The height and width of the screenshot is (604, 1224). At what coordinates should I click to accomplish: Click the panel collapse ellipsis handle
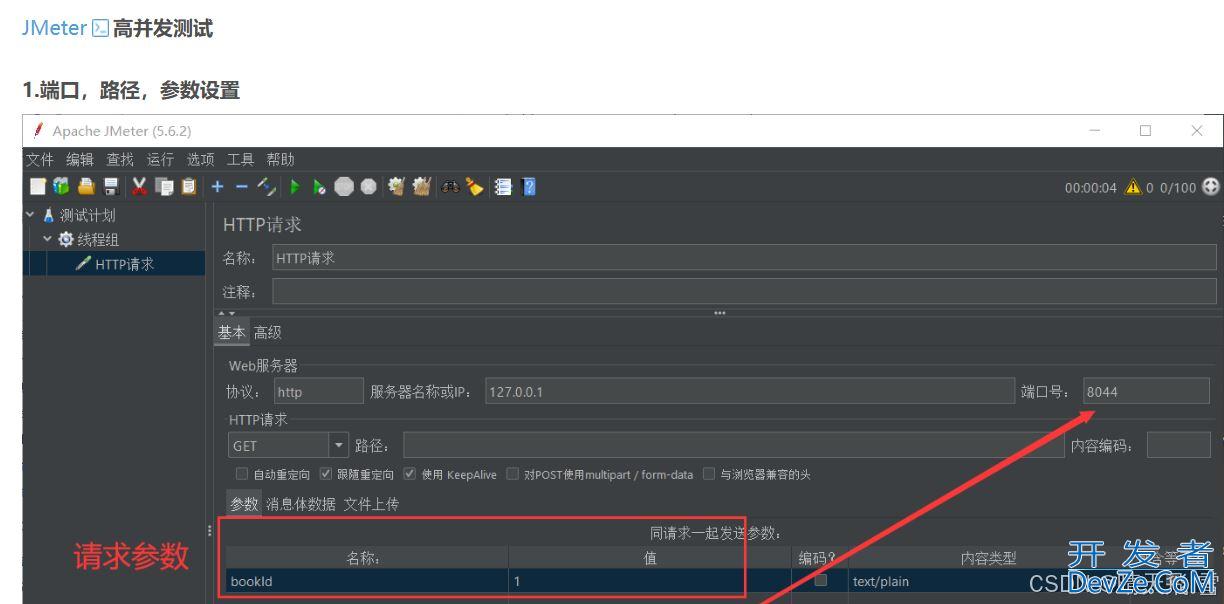click(x=720, y=313)
